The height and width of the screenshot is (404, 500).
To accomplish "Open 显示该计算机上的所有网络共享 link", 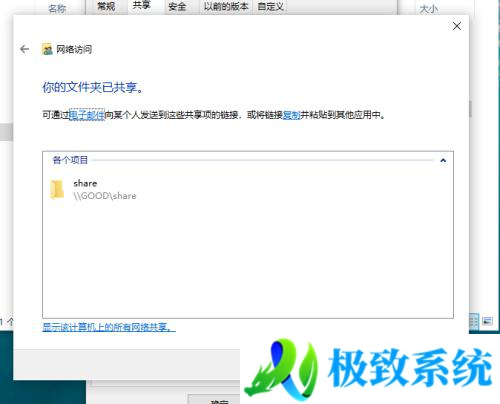I will tap(109, 327).
